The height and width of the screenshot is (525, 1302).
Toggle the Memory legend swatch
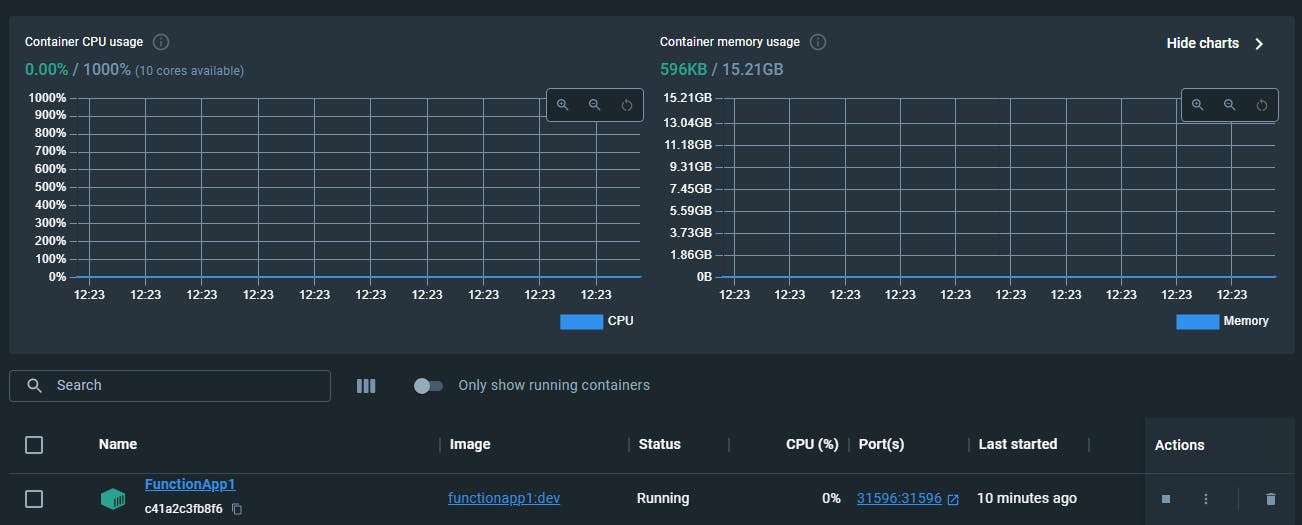pyautogui.click(x=1197, y=322)
